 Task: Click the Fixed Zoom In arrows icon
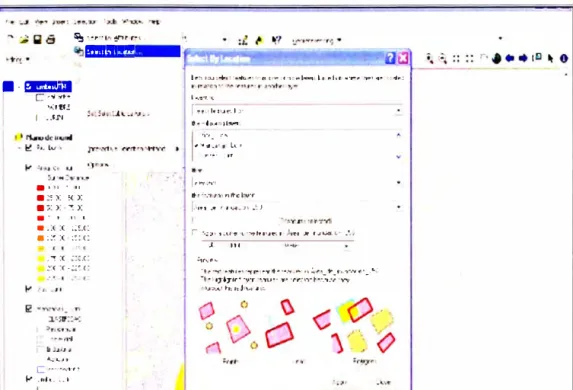click(456, 58)
